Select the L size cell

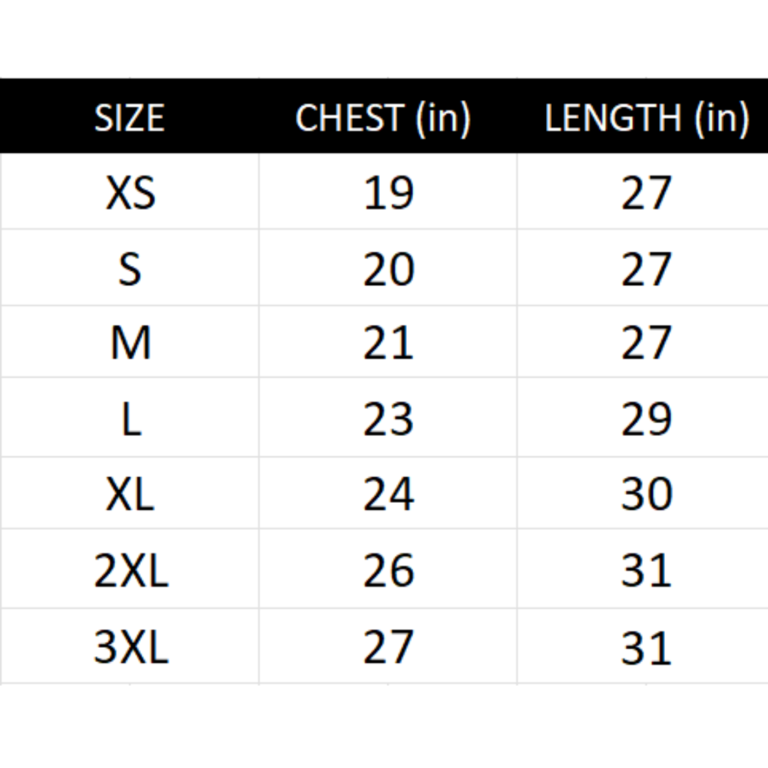[x=130, y=419]
